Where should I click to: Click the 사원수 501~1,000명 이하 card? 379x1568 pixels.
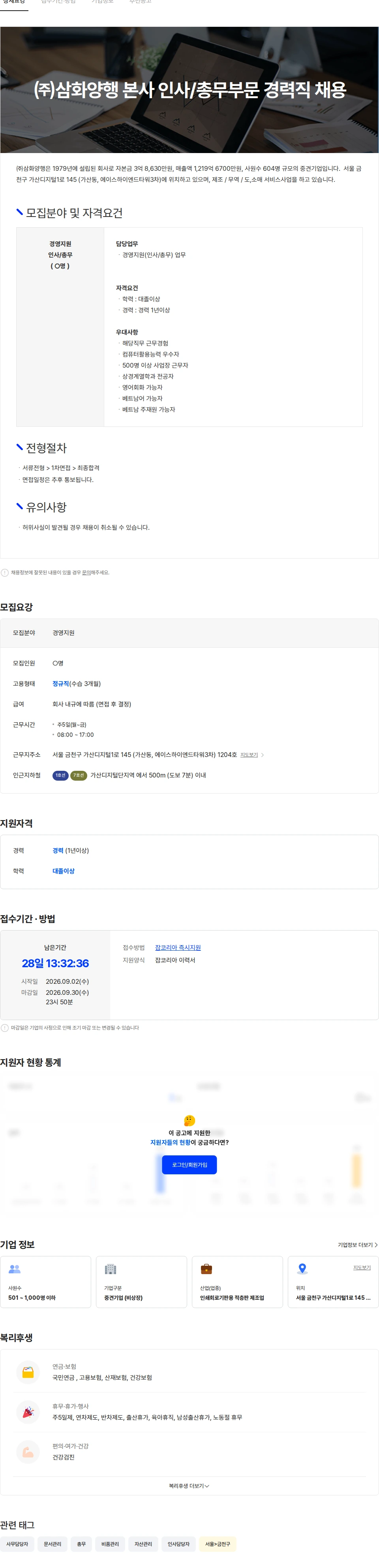coord(46,1281)
